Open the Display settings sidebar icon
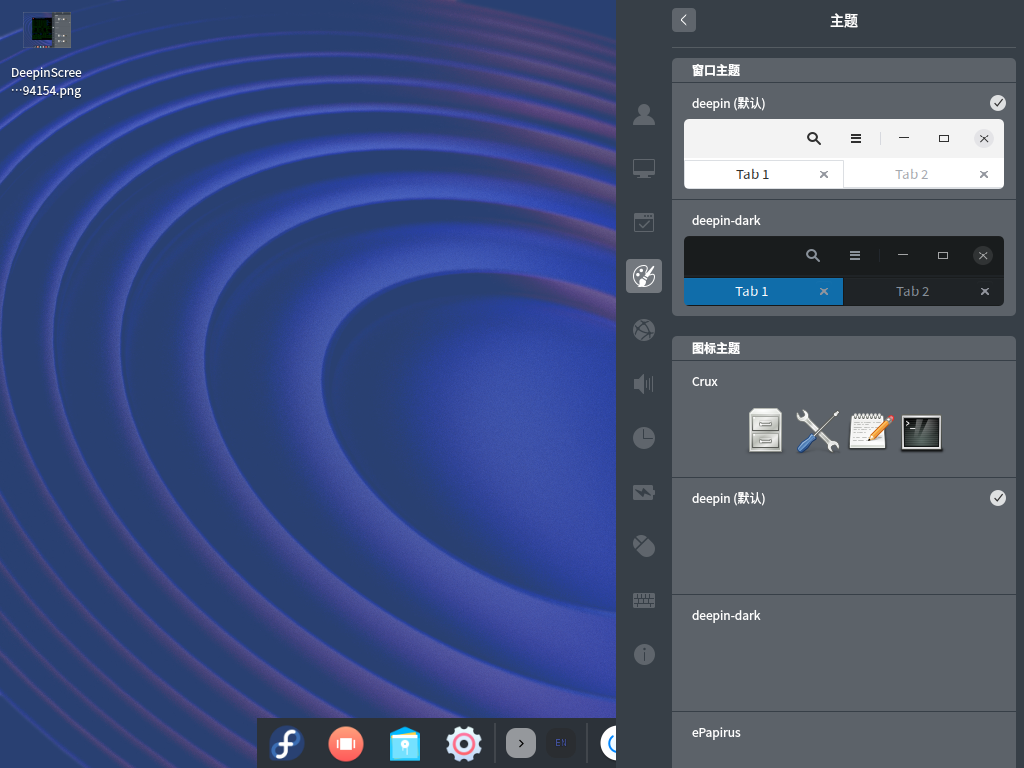The image size is (1024, 768). [644, 168]
